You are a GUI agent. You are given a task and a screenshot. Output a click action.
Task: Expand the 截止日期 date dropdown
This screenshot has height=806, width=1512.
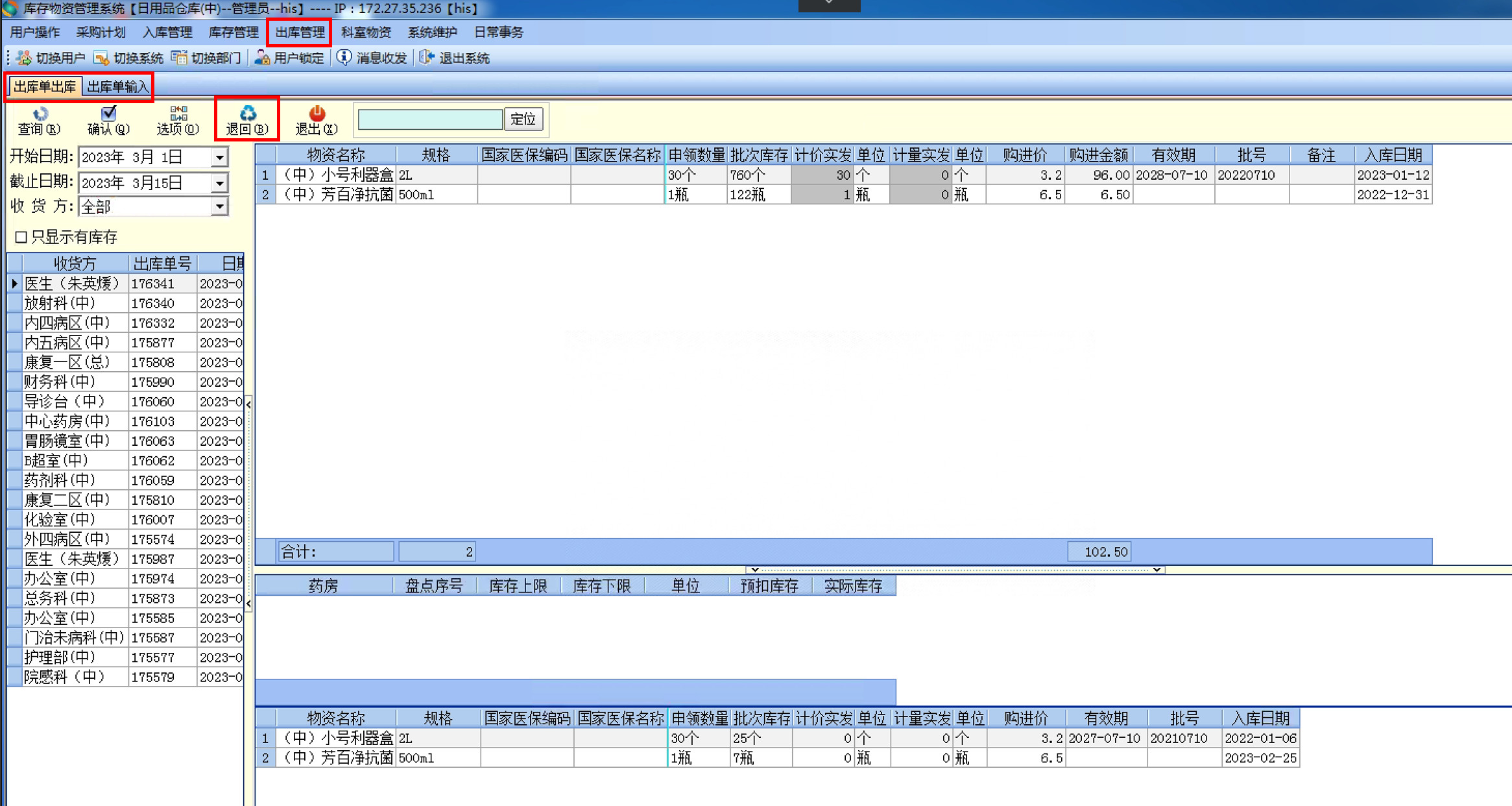(x=220, y=183)
